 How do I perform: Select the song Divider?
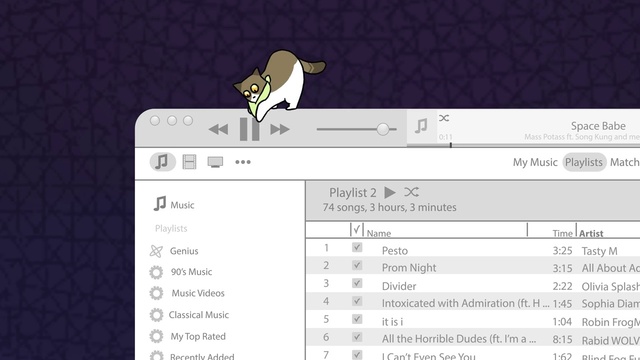click(399, 286)
